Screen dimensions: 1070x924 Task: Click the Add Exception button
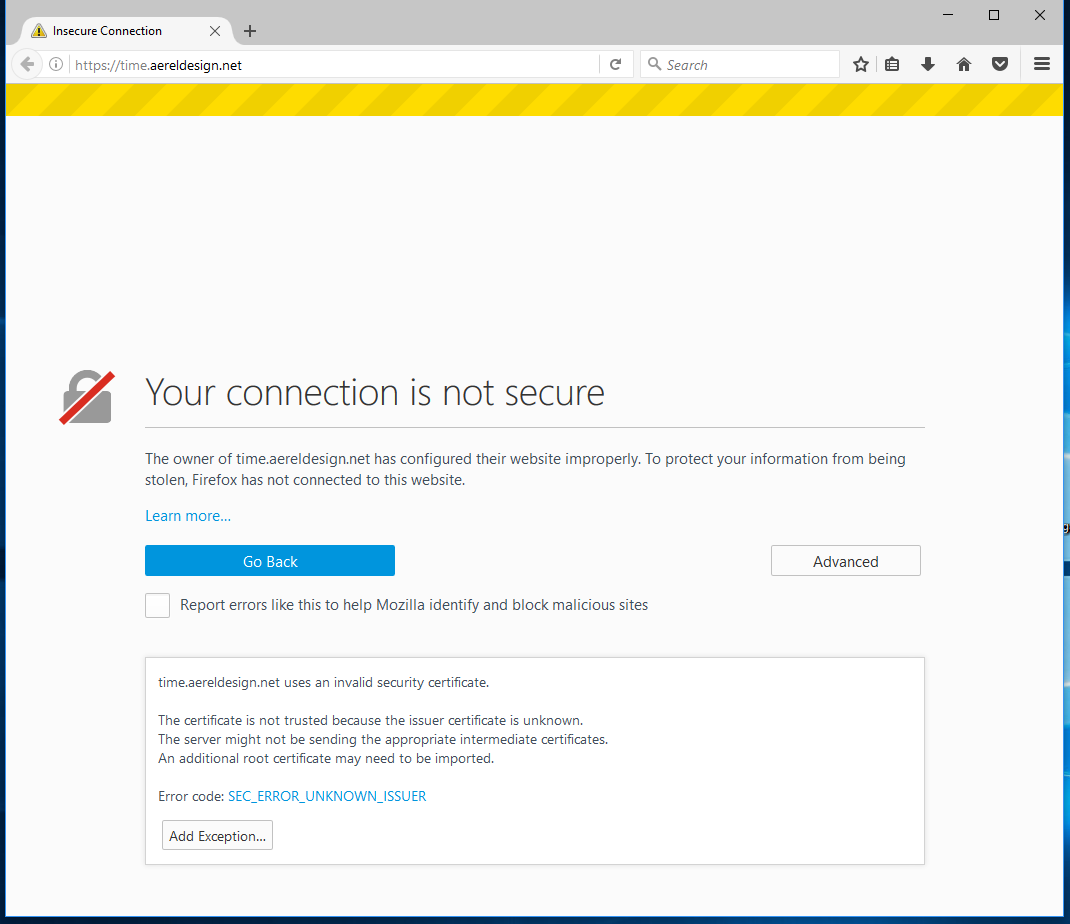217,836
